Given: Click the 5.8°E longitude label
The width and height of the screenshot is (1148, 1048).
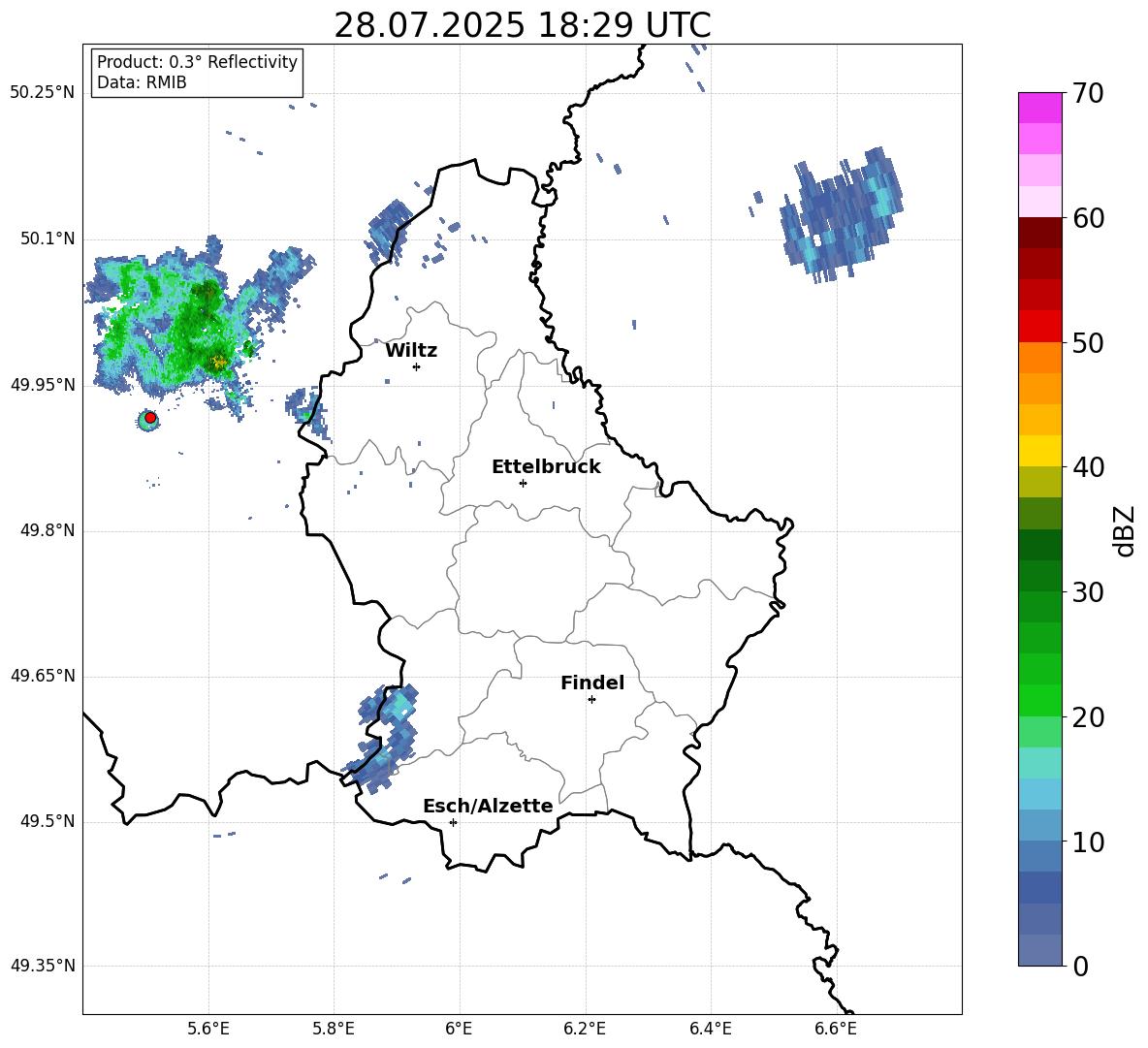Looking at the screenshot, I should pos(334,1030).
